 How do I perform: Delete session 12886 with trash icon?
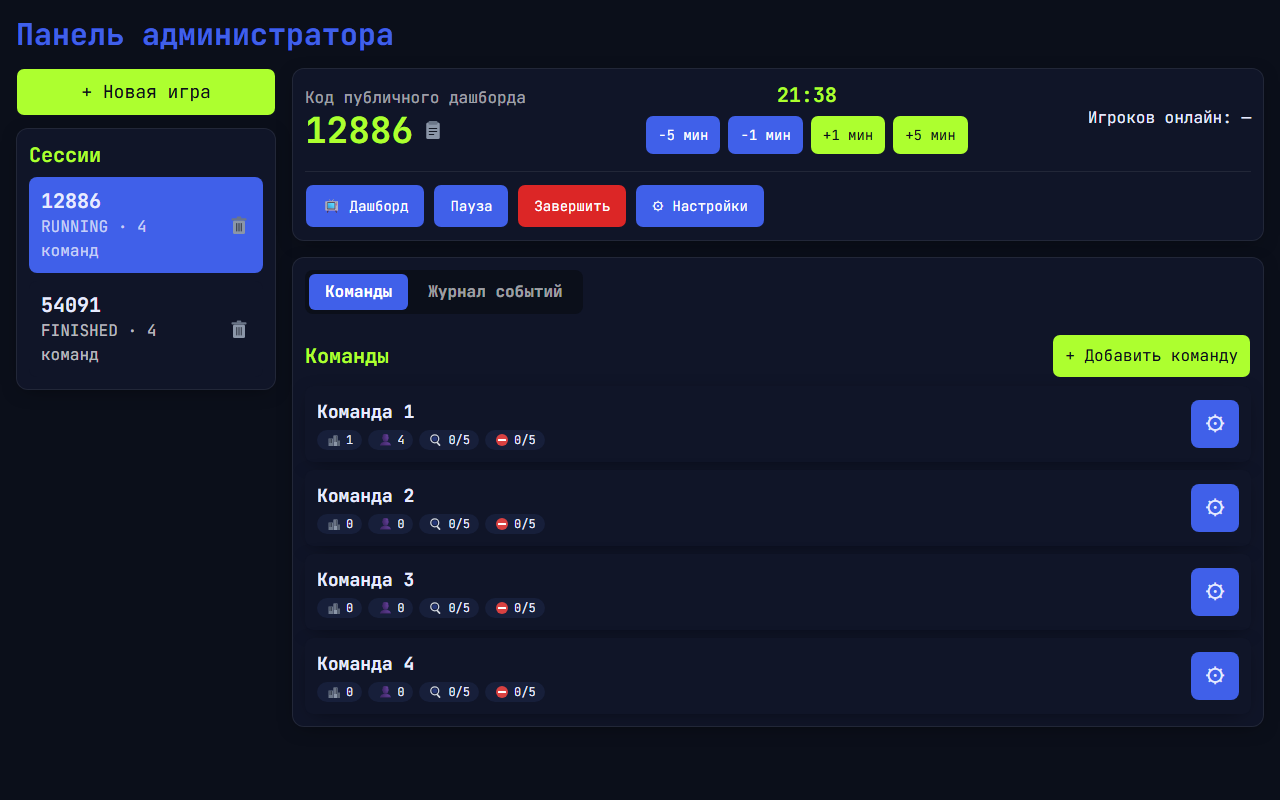coord(239,226)
